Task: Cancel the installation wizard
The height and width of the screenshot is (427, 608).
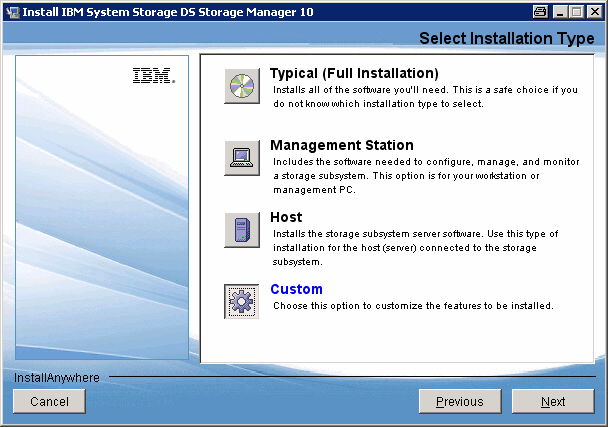Action: click(x=49, y=401)
